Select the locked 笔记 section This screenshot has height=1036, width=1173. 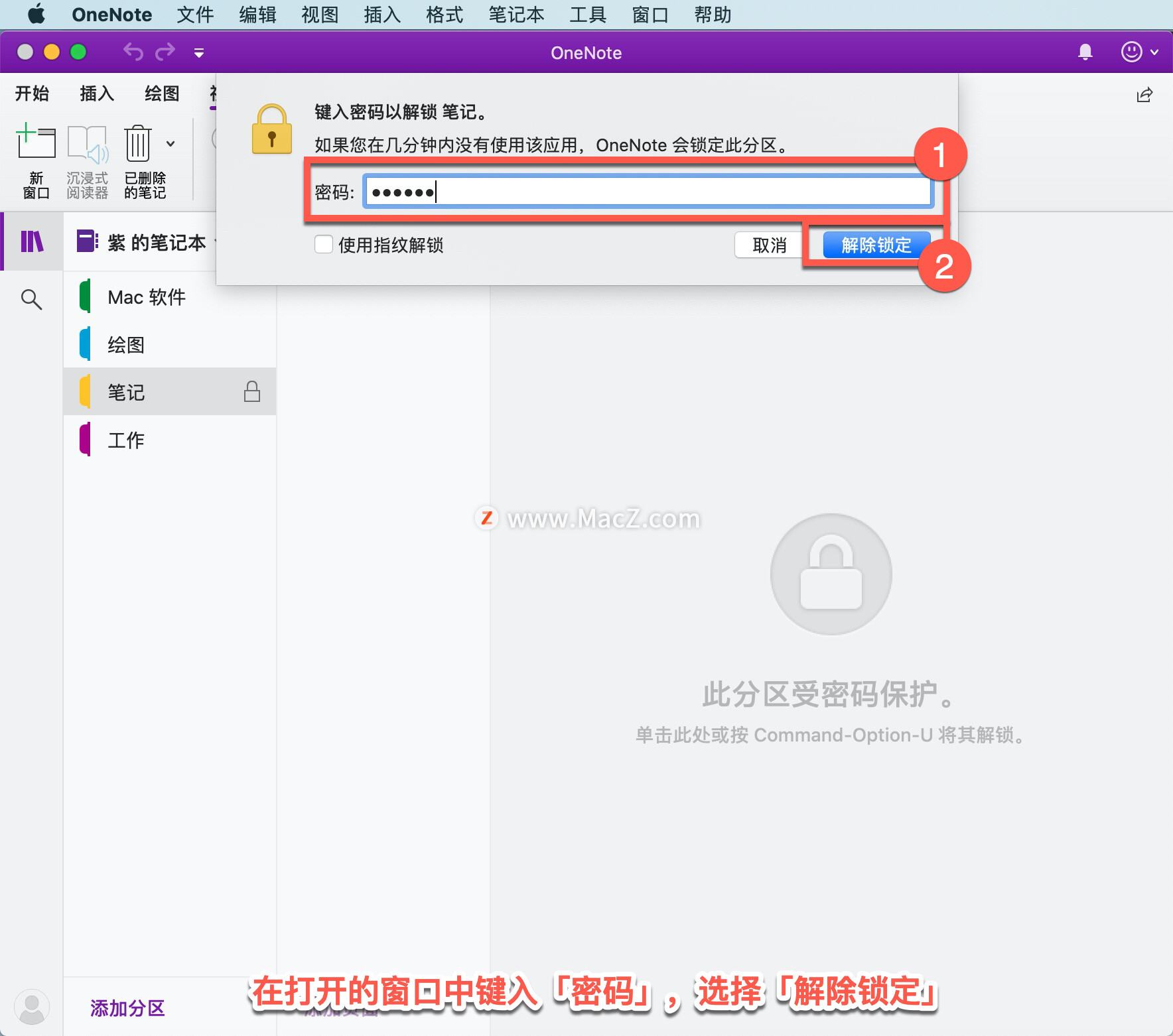pyautogui.click(x=170, y=391)
